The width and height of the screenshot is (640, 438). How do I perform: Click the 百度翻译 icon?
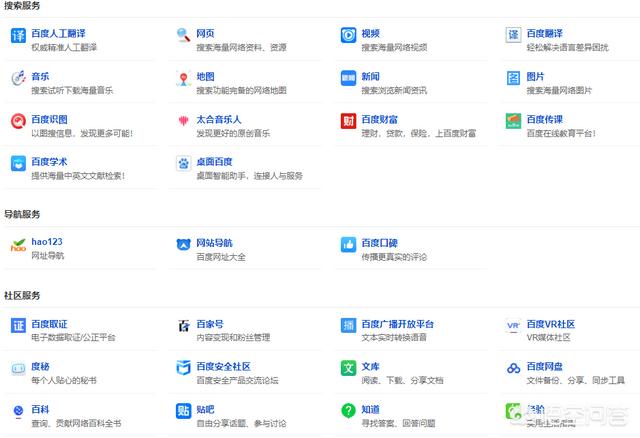coord(513,35)
